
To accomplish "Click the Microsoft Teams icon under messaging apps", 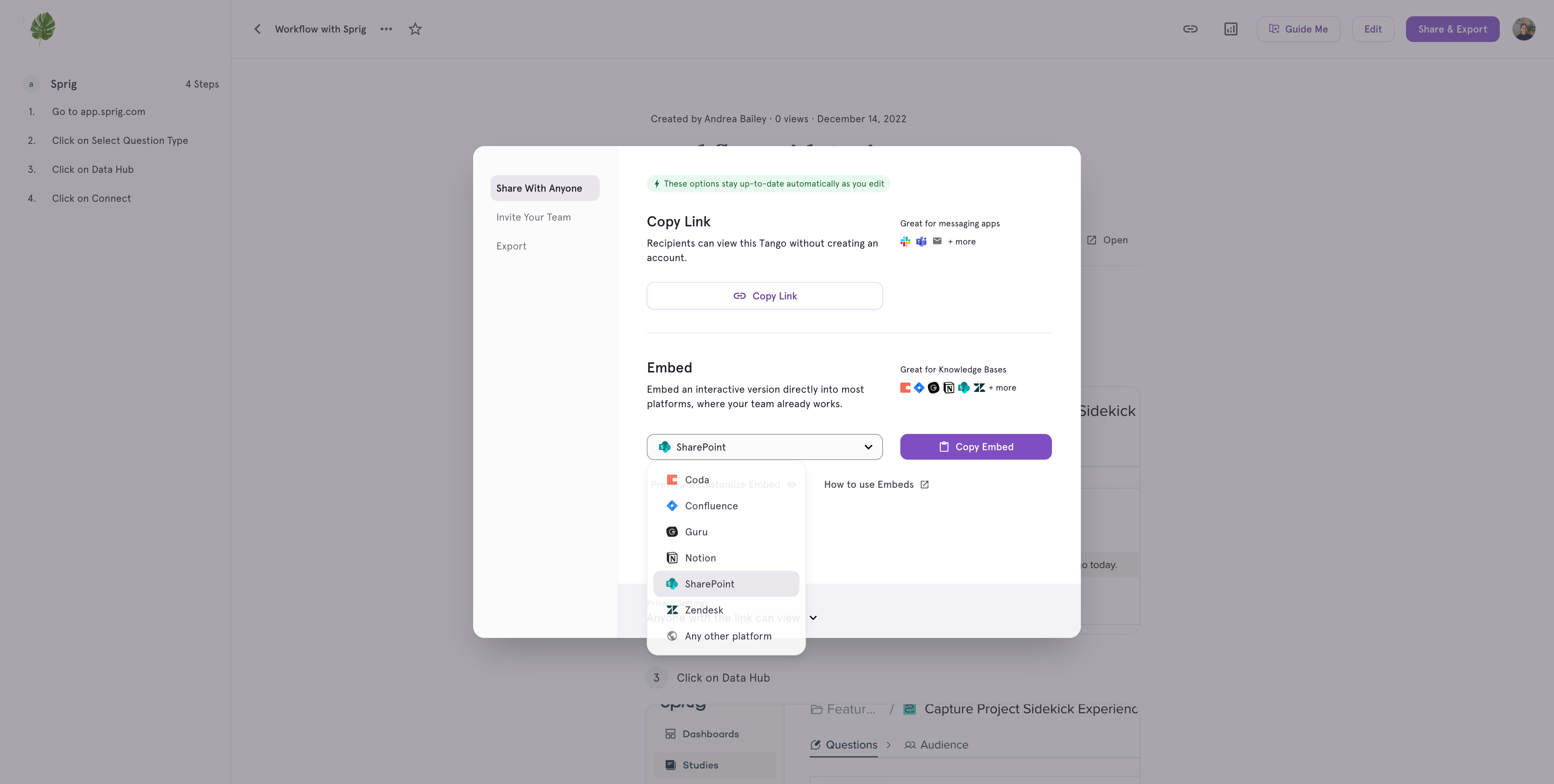I will click(x=921, y=241).
